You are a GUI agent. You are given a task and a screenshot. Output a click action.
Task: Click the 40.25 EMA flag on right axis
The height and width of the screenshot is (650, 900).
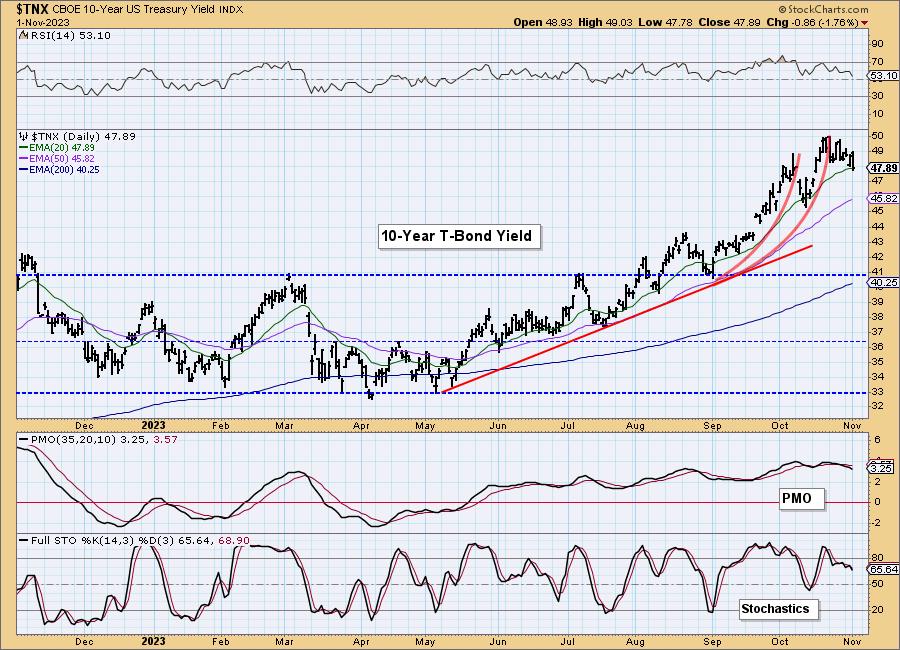[884, 283]
